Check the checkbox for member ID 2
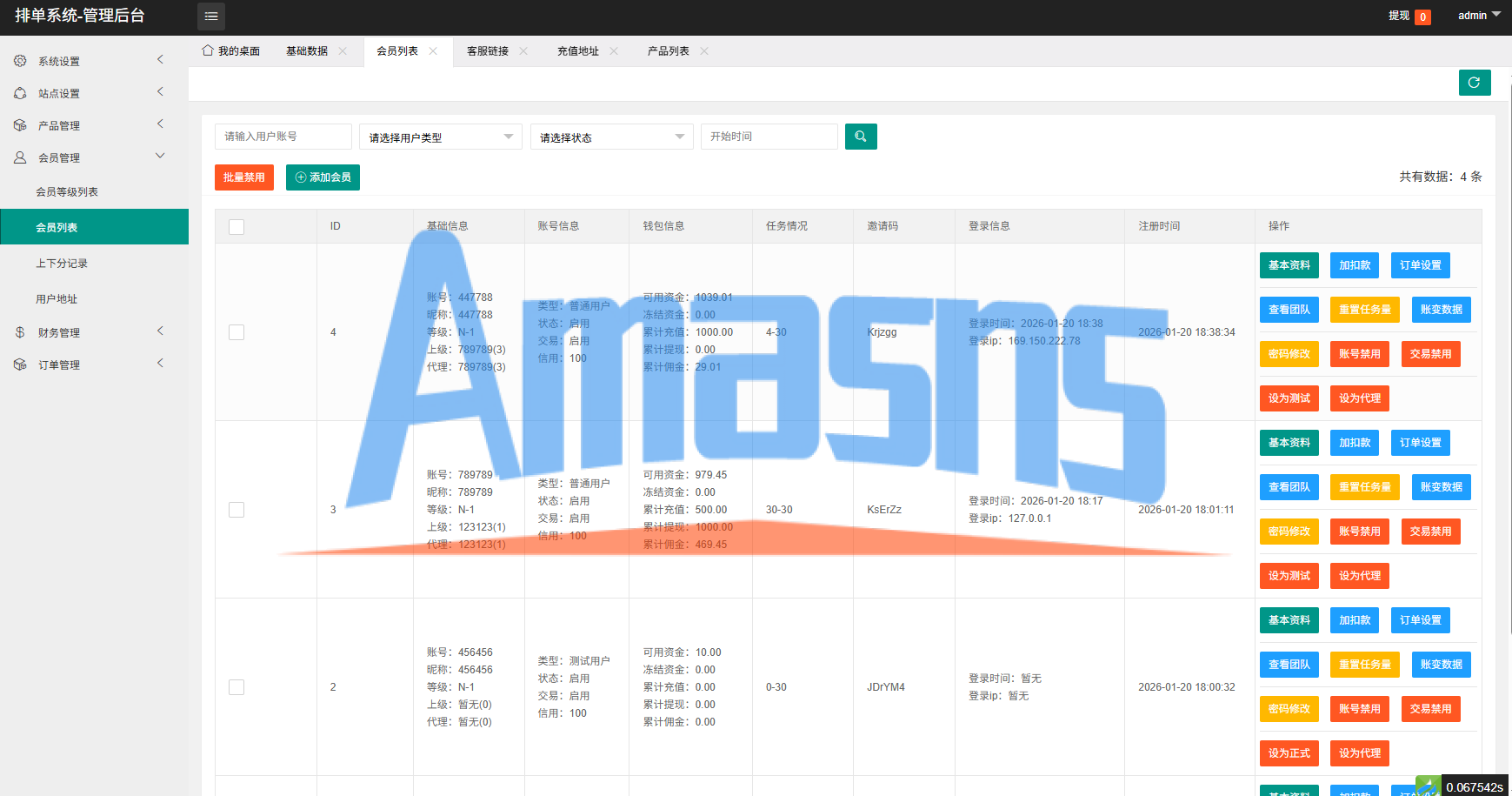This screenshot has width=1512, height=796. tap(236, 687)
